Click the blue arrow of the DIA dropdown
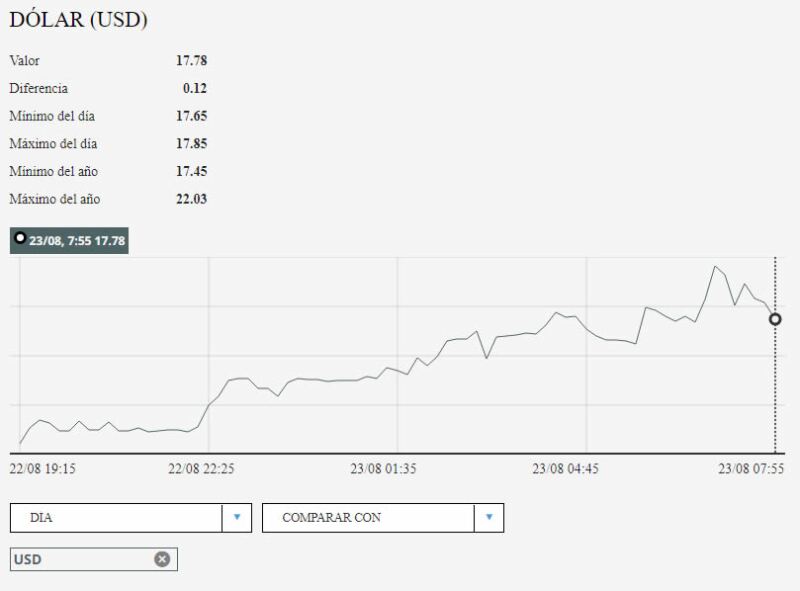The width and height of the screenshot is (800, 591). [237, 517]
